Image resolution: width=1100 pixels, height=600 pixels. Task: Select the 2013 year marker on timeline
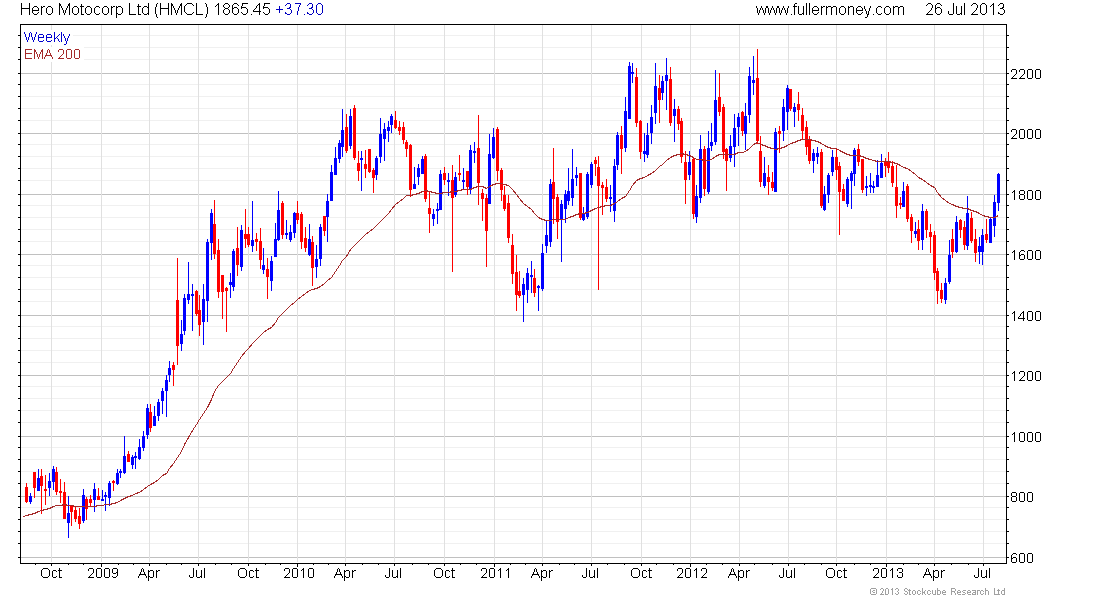click(x=887, y=573)
